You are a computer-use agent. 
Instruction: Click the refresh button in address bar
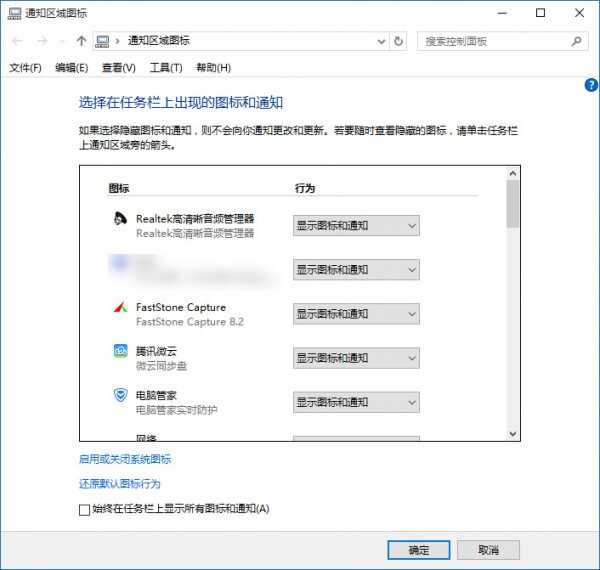399,41
